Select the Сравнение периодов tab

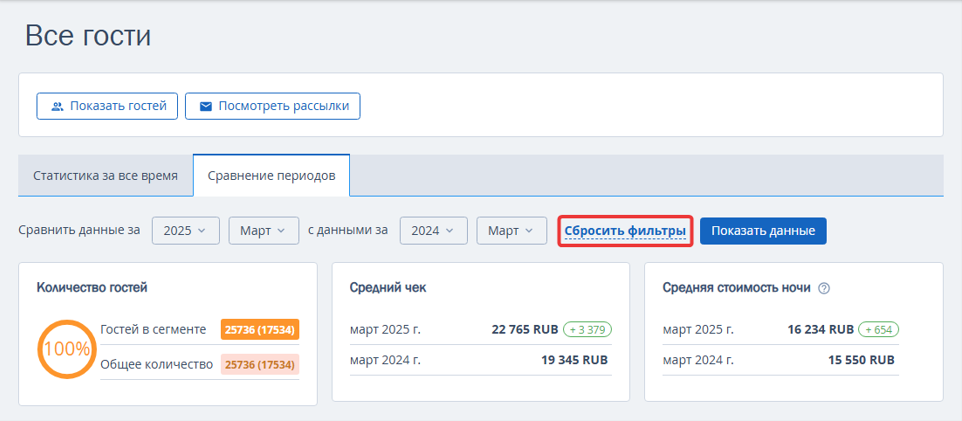[x=271, y=176]
